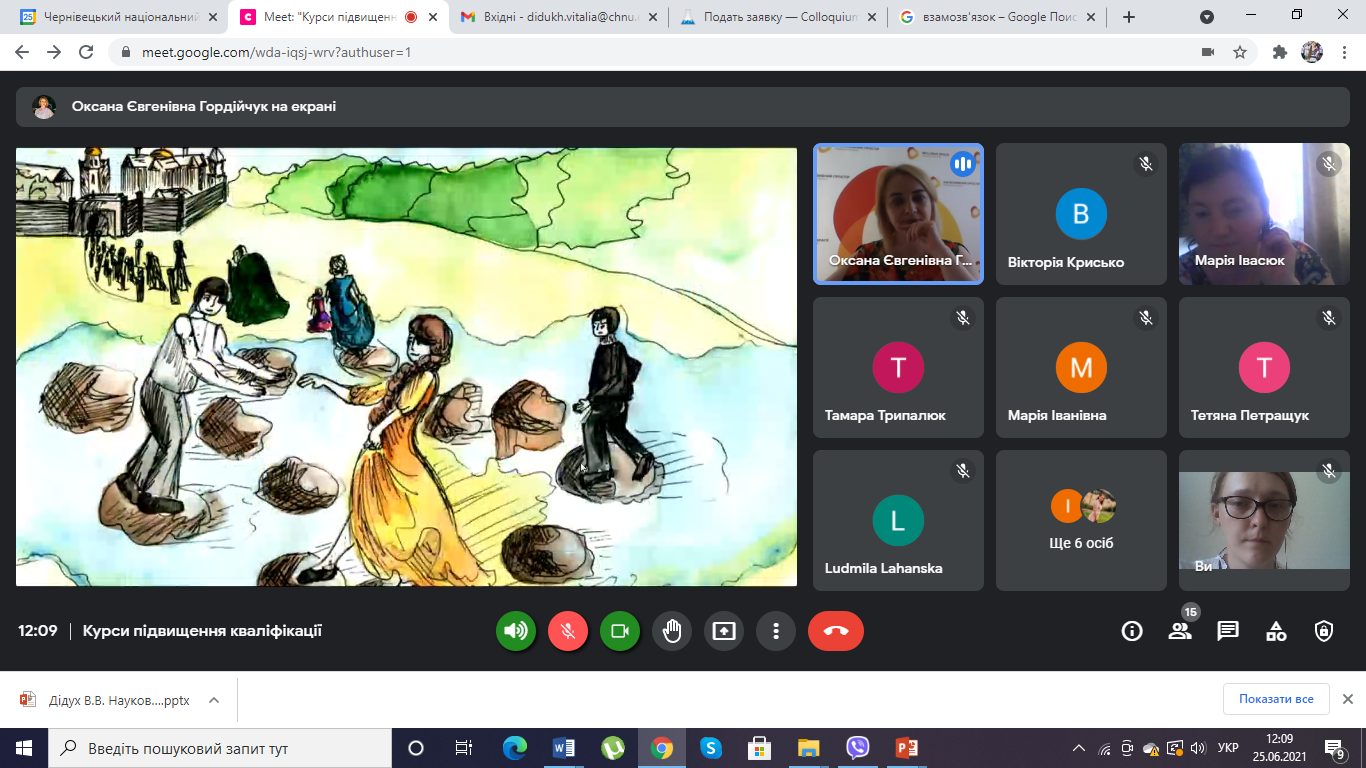Select Ludmila Lahanska participant tile

click(x=898, y=520)
